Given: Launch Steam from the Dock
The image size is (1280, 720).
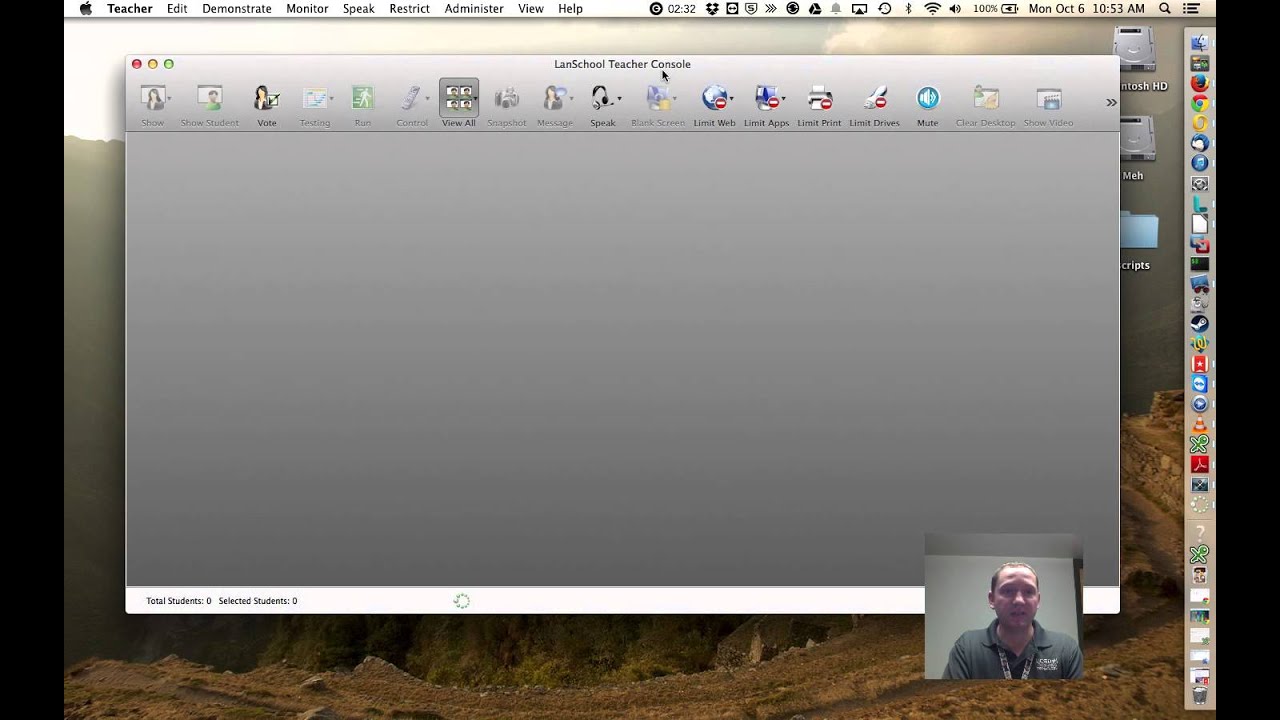Looking at the screenshot, I should click(x=1199, y=324).
